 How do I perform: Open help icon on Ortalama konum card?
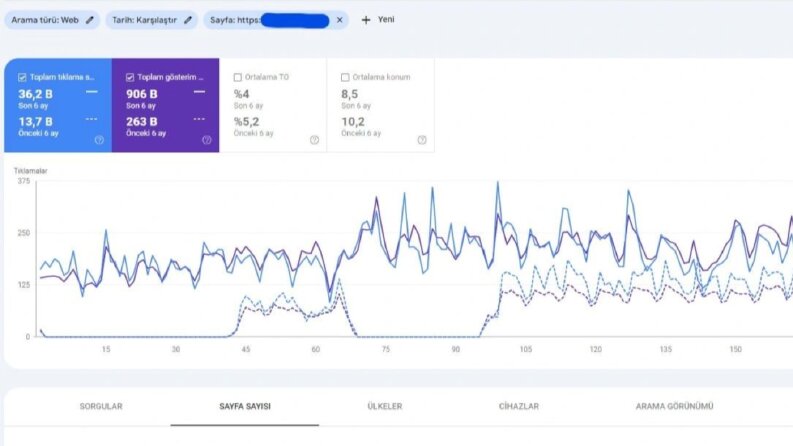tap(422, 140)
